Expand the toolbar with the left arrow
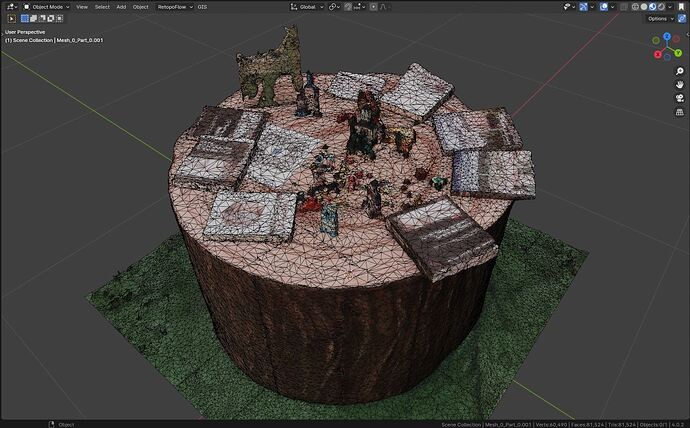The image size is (690, 428). 2,33
